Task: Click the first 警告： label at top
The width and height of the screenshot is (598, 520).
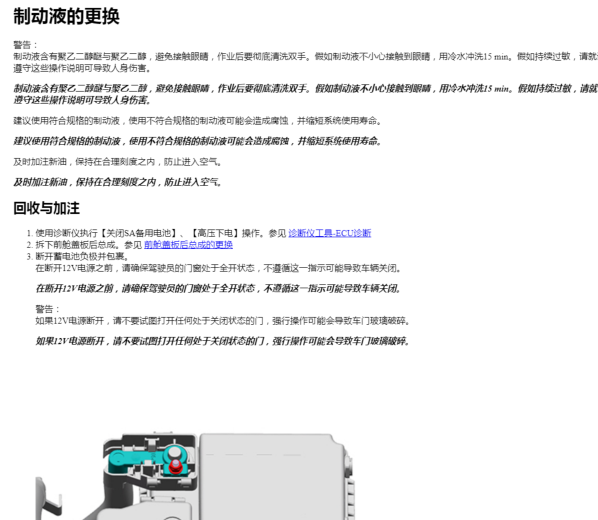Action: [26, 45]
